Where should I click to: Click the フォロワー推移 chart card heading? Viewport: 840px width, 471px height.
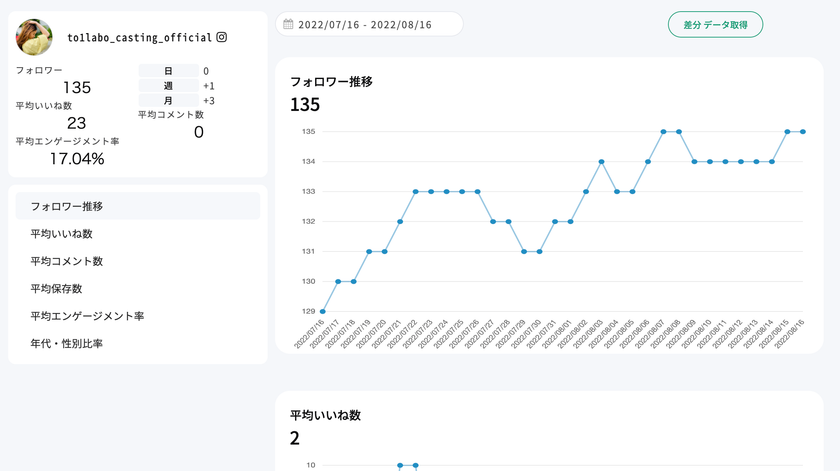[331, 82]
